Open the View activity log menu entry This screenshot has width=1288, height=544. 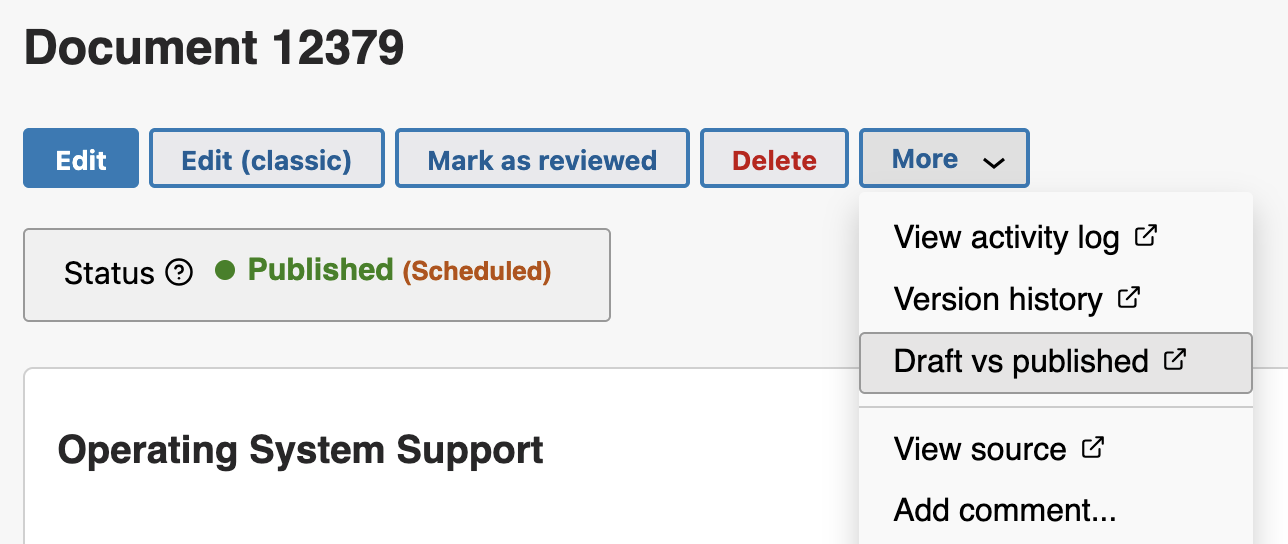coord(1006,238)
